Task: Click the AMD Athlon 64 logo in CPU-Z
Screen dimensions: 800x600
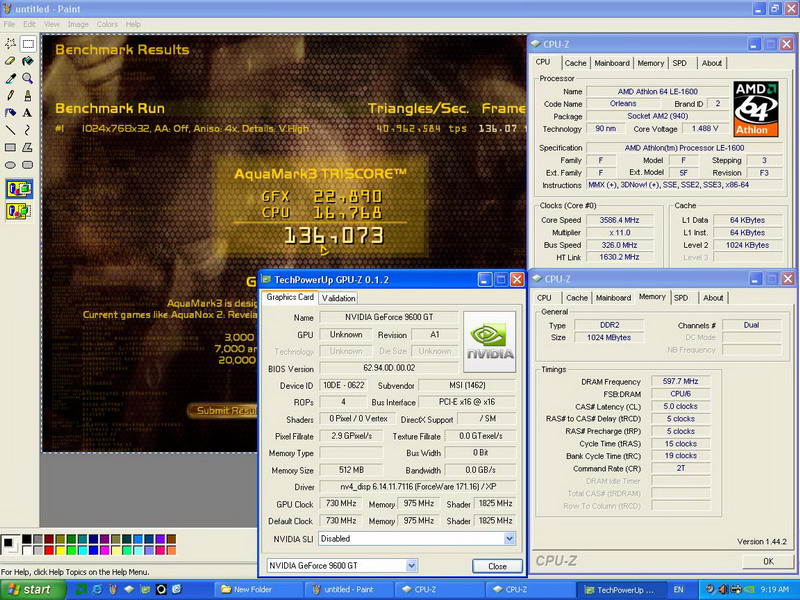Action: [x=756, y=109]
